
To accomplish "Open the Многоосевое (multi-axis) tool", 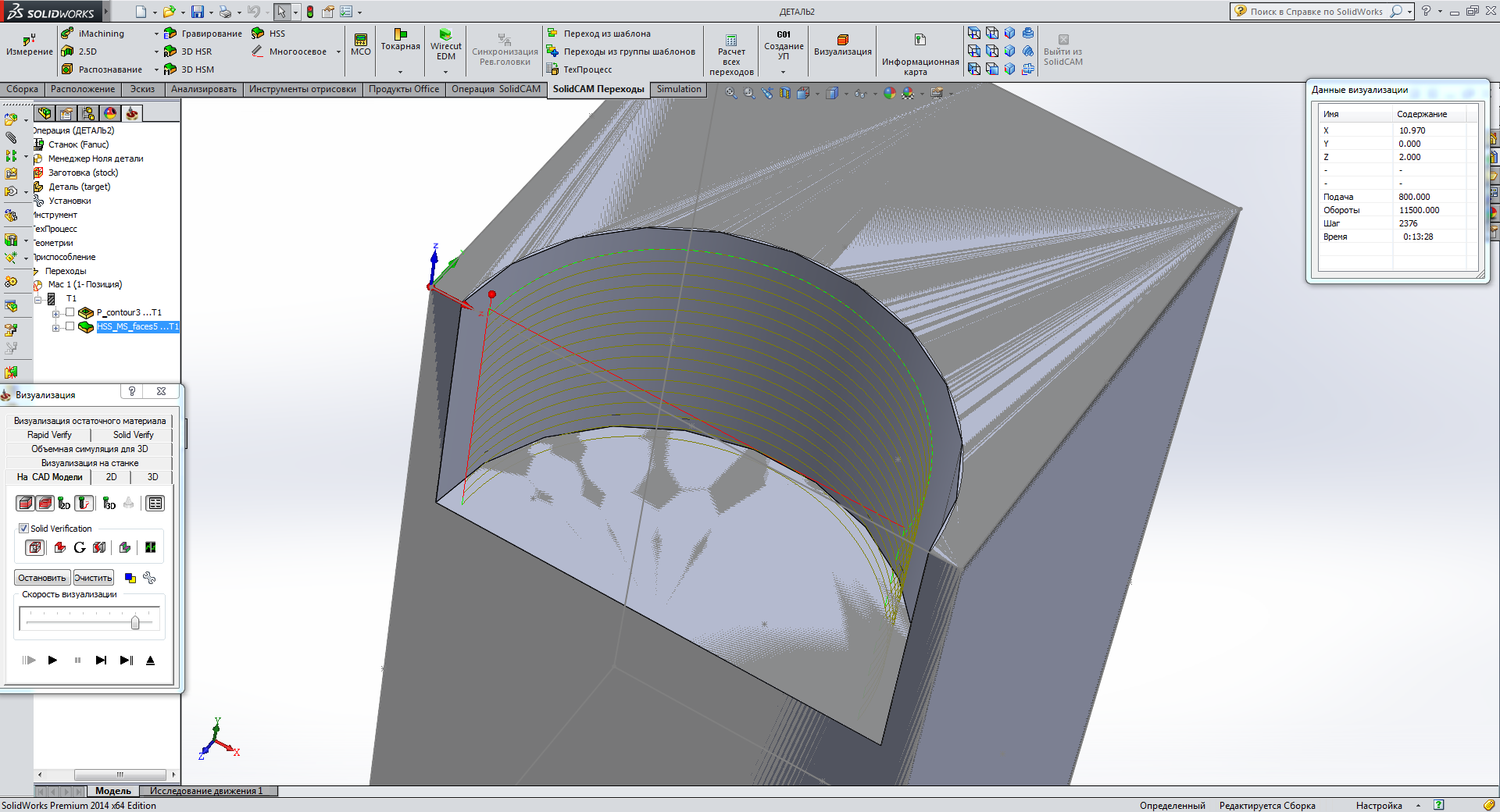I will tap(289, 52).
